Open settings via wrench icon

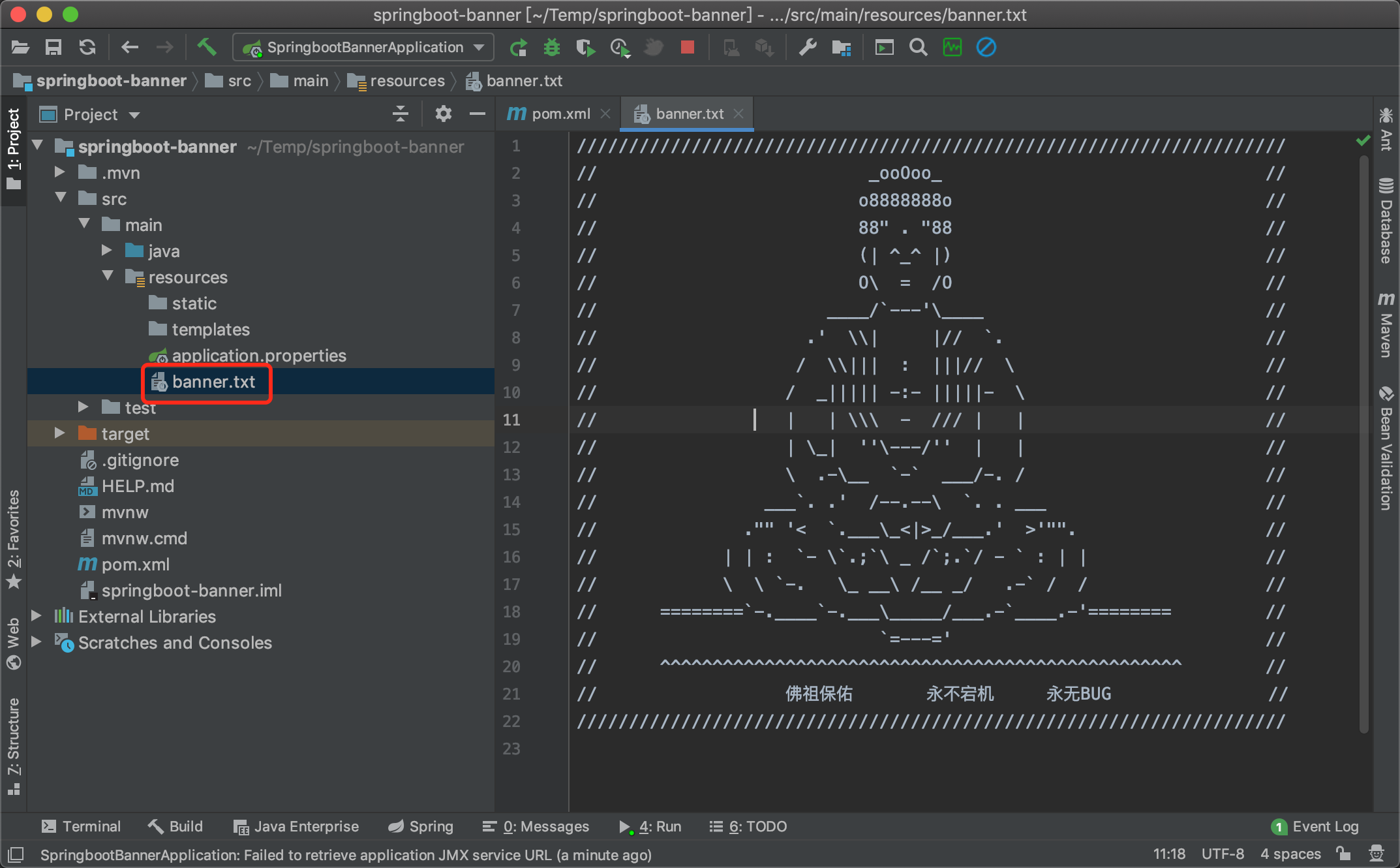point(808,48)
